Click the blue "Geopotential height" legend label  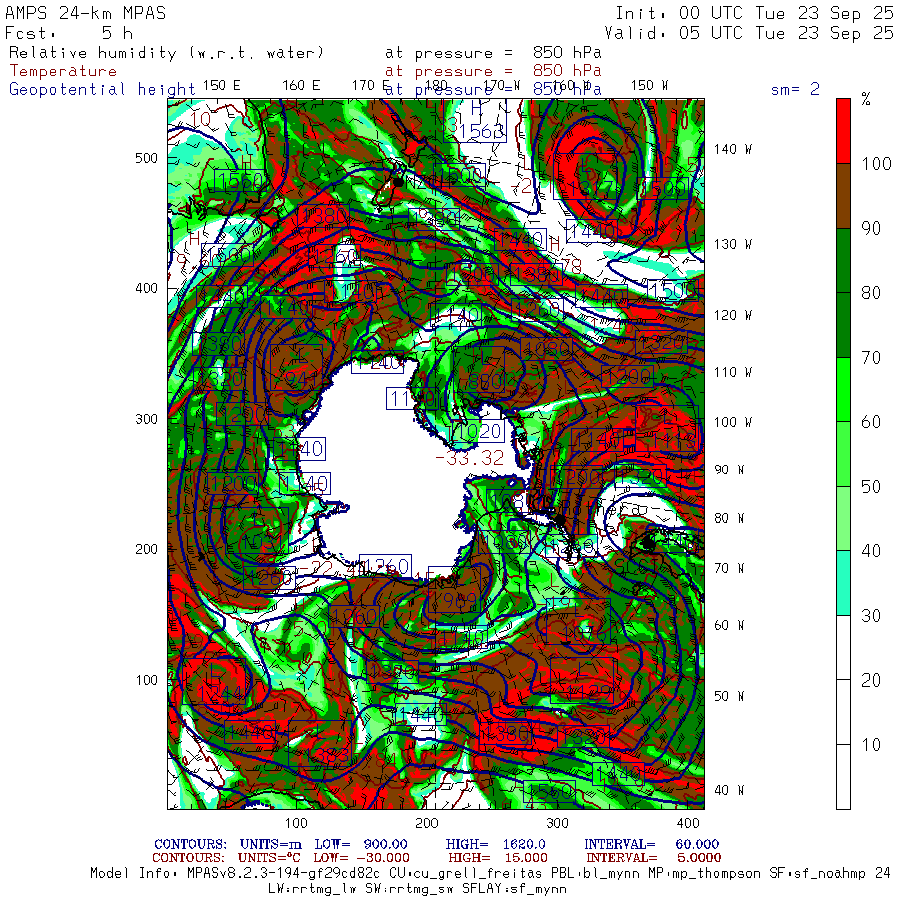click(102, 89)
